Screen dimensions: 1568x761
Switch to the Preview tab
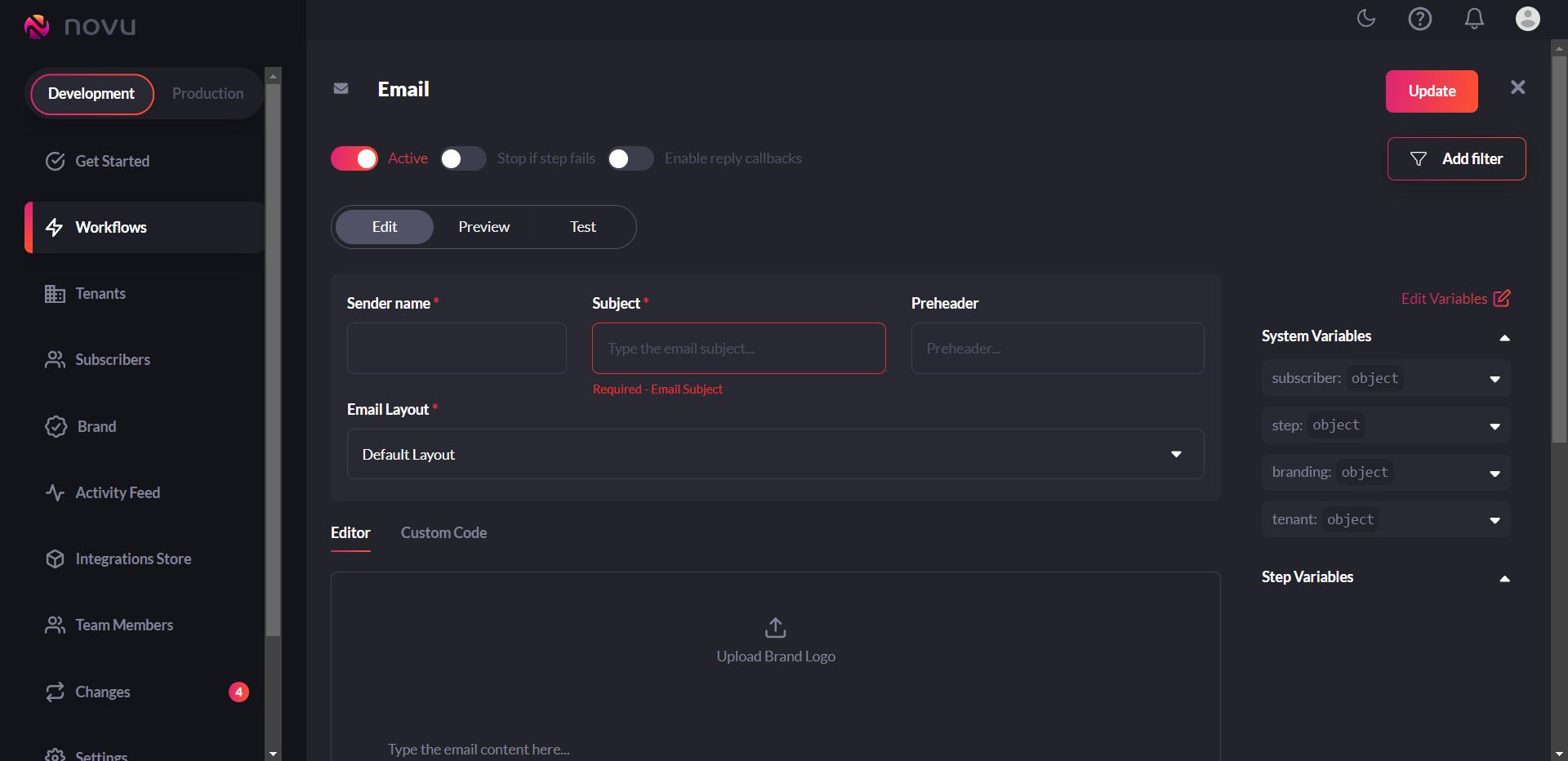(483, 226)
